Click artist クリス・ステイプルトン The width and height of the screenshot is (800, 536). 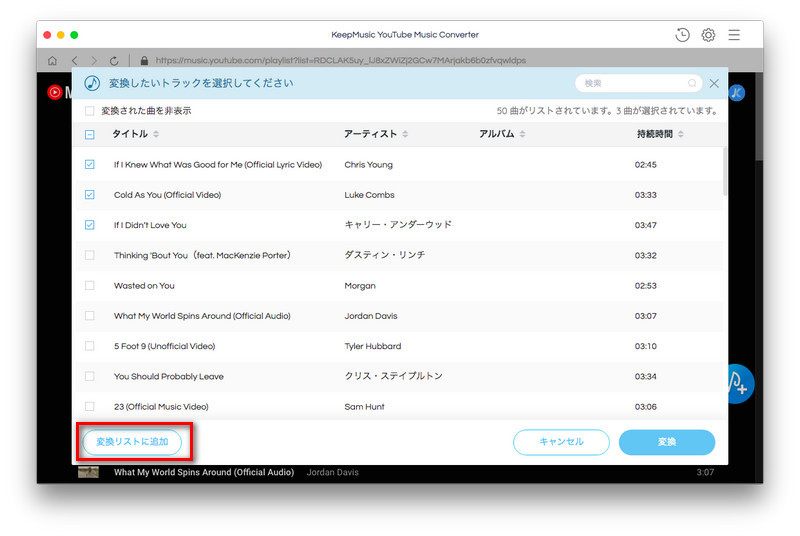tap(393, 376)
